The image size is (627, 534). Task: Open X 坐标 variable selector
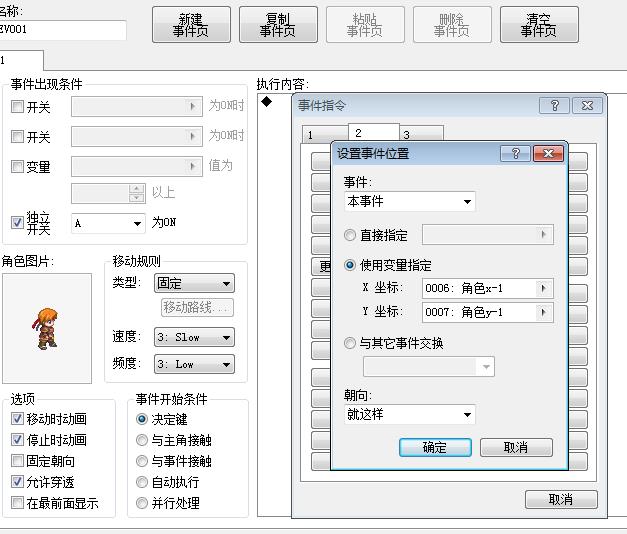(x=487, y=288)
